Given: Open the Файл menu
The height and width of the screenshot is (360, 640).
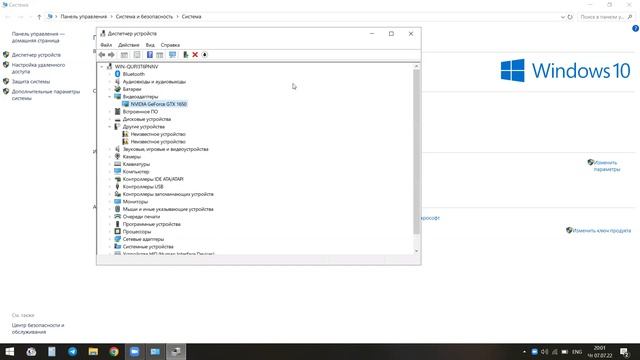Looking at the screenshot, I should [x=106, y=45].
